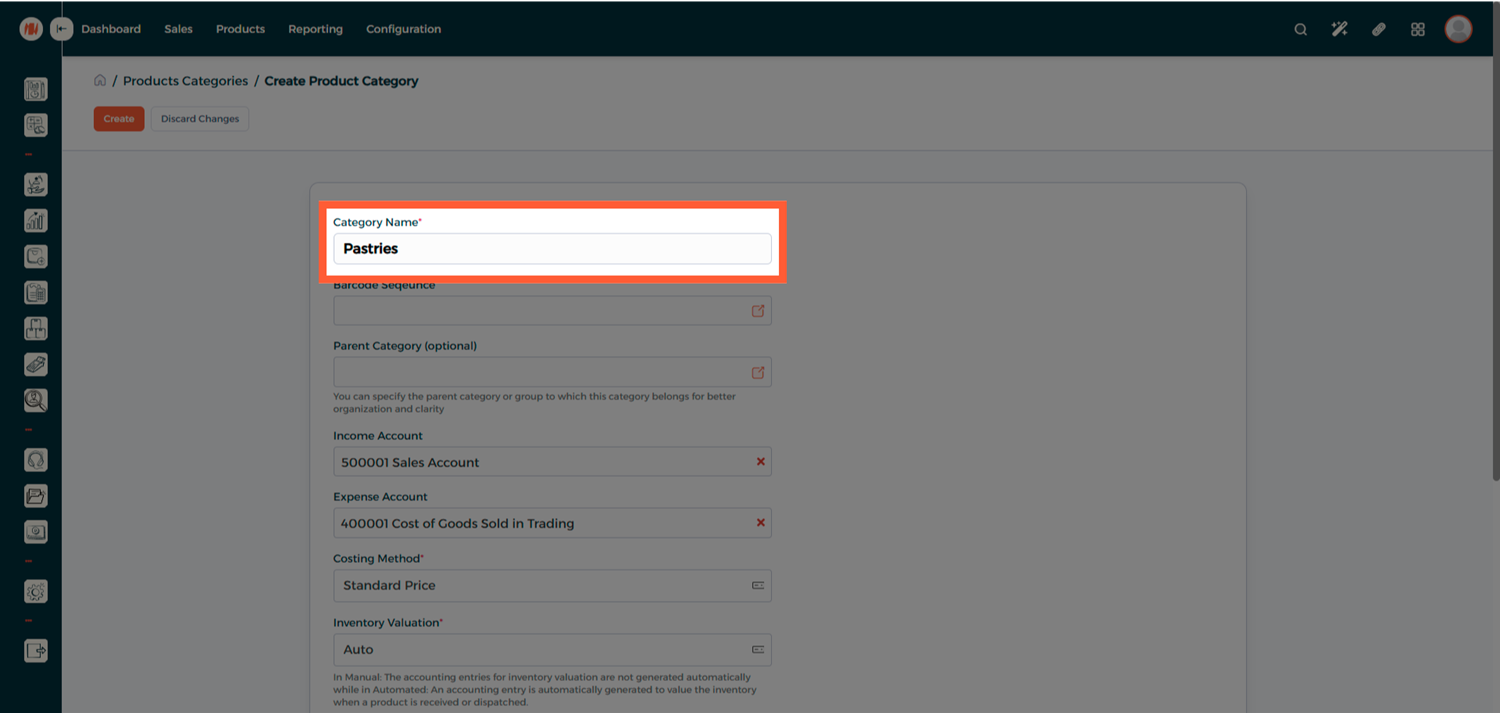The image size is (1500, 713).
Task: Open the apps grid icon
Action: click(x=1417, y=30)
